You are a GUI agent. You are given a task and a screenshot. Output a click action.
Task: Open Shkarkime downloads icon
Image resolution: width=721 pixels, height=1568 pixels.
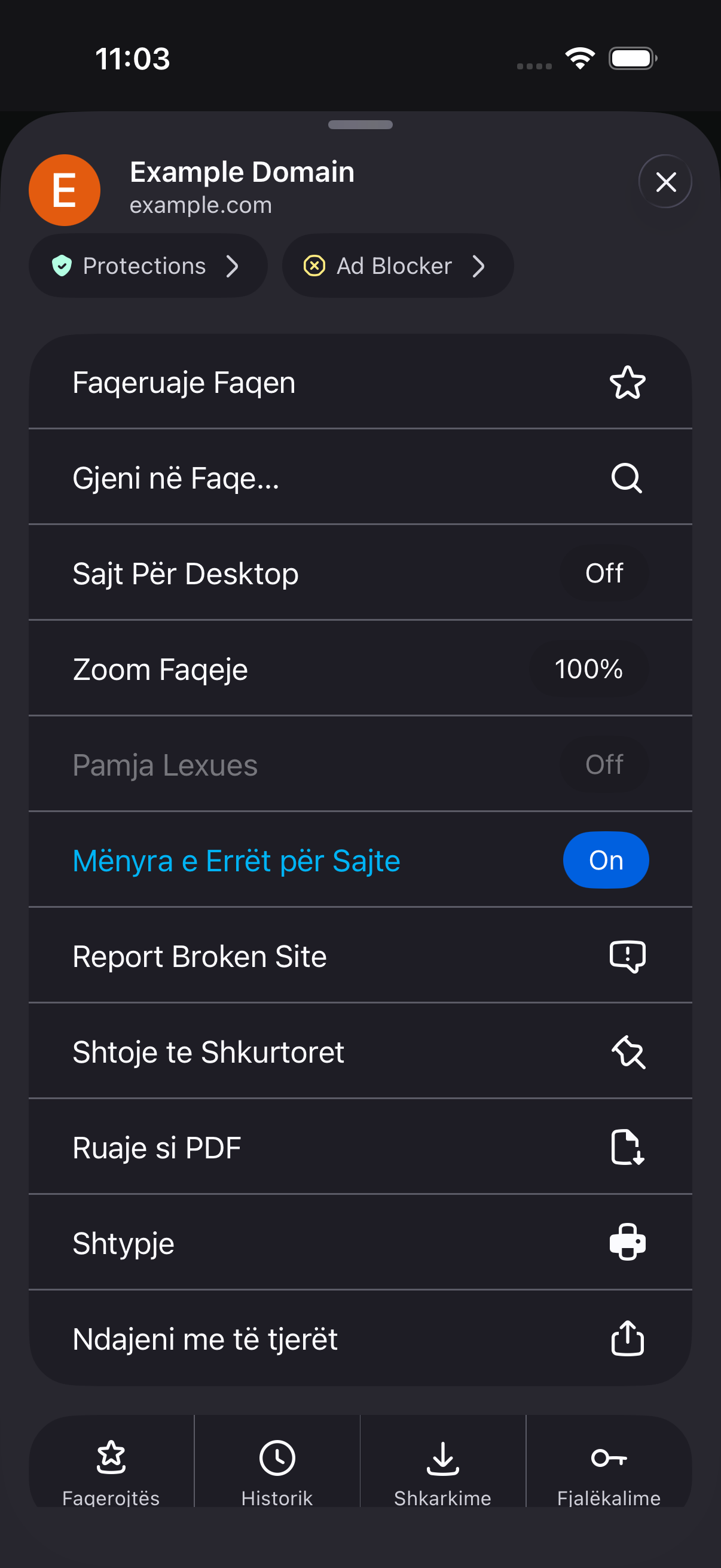[x=442, y=1459]
